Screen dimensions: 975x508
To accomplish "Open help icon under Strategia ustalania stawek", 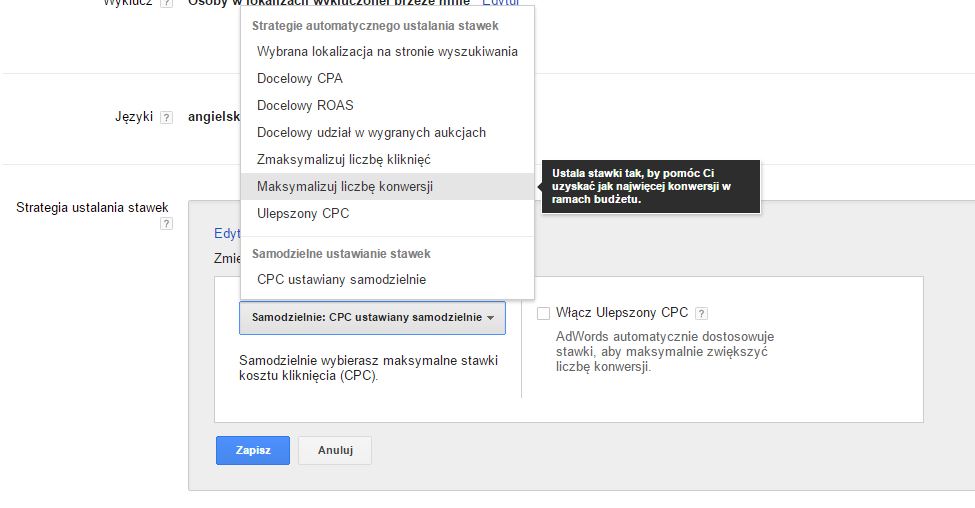I will (x=166, y=224).
